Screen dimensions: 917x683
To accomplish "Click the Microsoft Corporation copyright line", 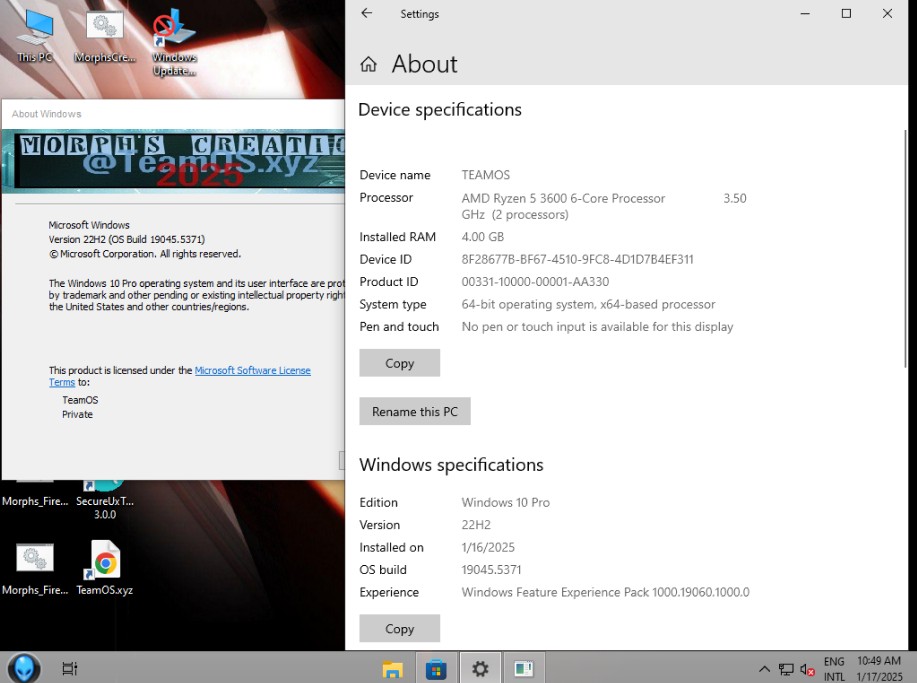I will click(145, 254).
